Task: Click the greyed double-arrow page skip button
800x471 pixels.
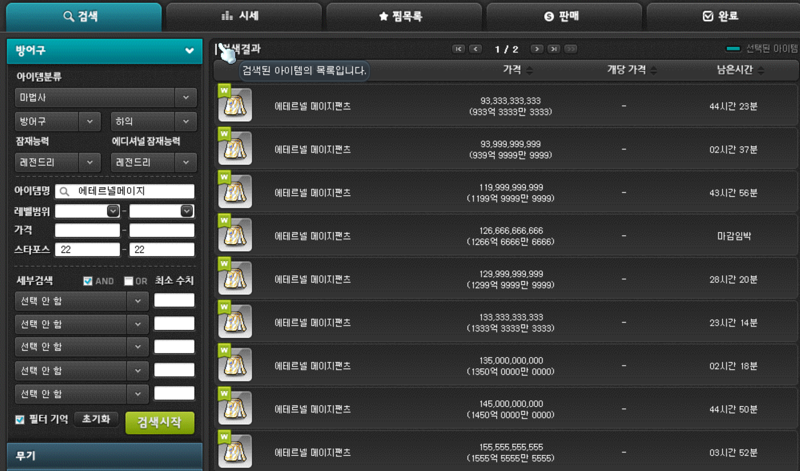Action: (570, 49)
